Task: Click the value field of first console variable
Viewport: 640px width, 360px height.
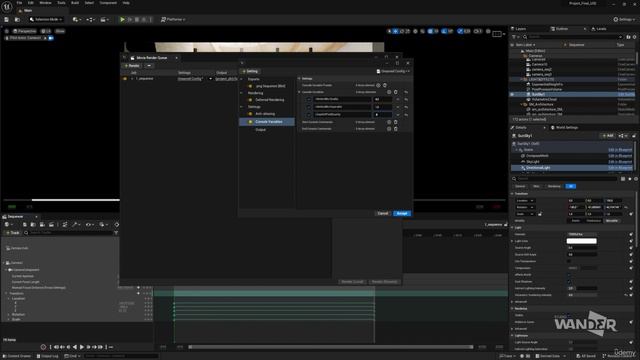Action: pos(382,99)
